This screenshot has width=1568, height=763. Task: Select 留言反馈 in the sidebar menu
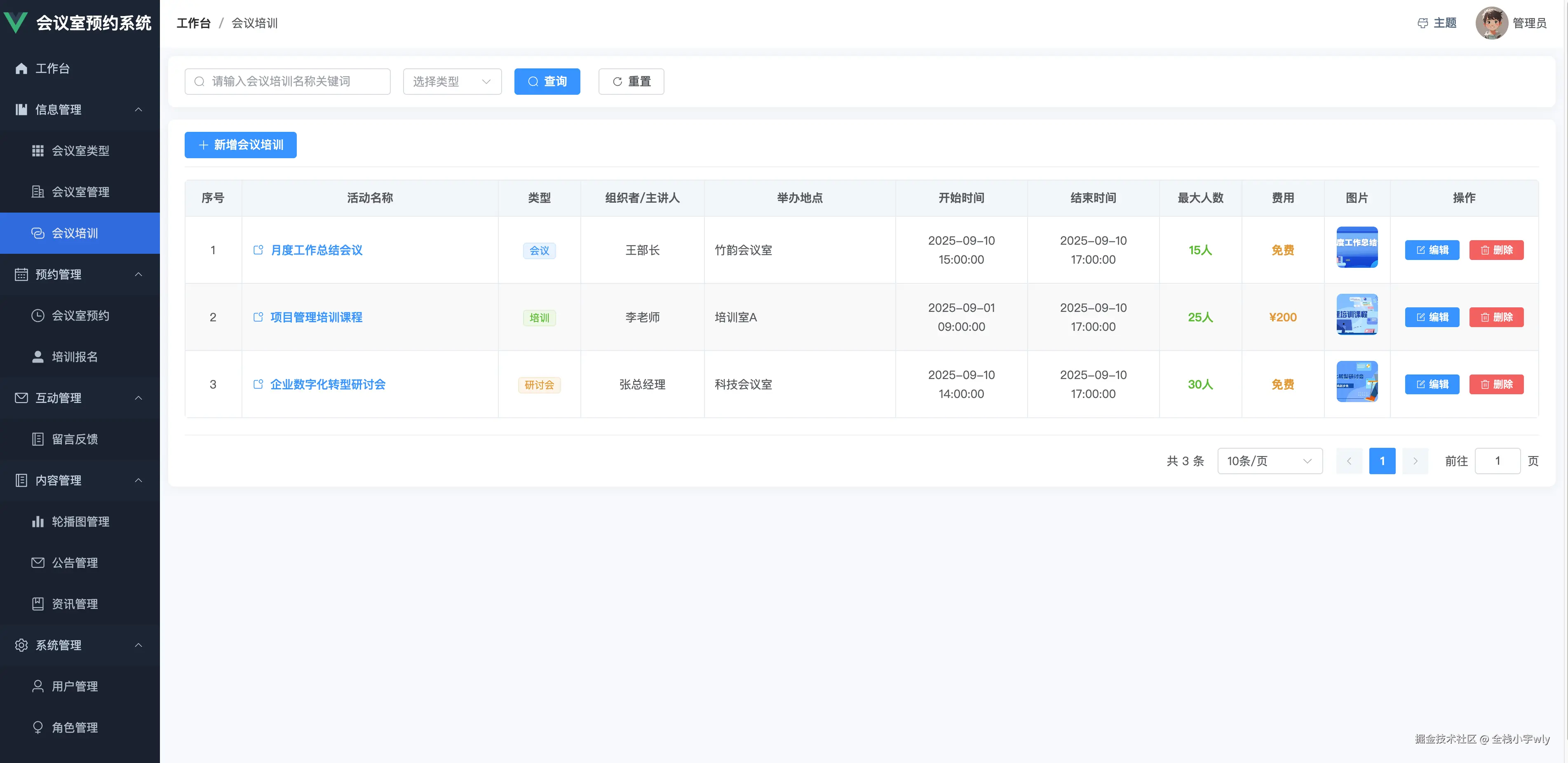(x=38, y=439)
